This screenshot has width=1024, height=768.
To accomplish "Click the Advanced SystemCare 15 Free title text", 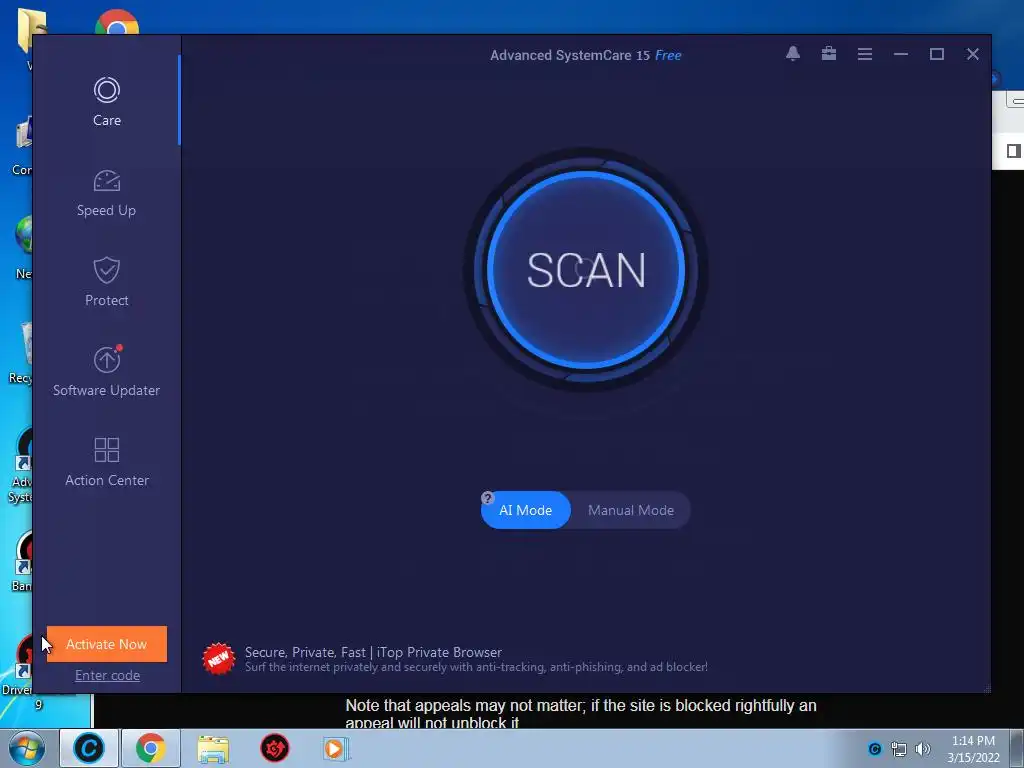I will pyautogui.click(x=585, y=56).
